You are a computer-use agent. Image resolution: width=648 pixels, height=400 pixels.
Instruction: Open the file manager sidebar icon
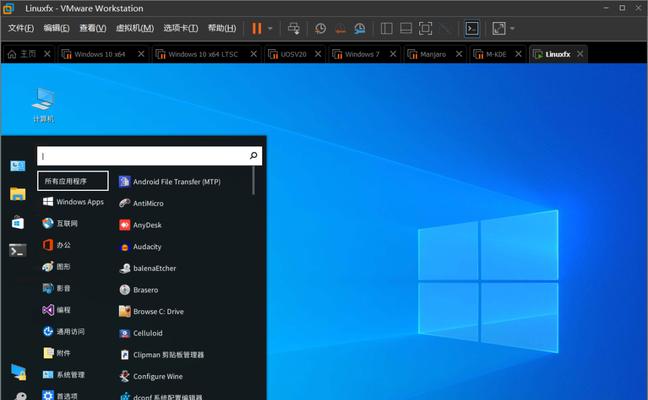click(18, 194)
